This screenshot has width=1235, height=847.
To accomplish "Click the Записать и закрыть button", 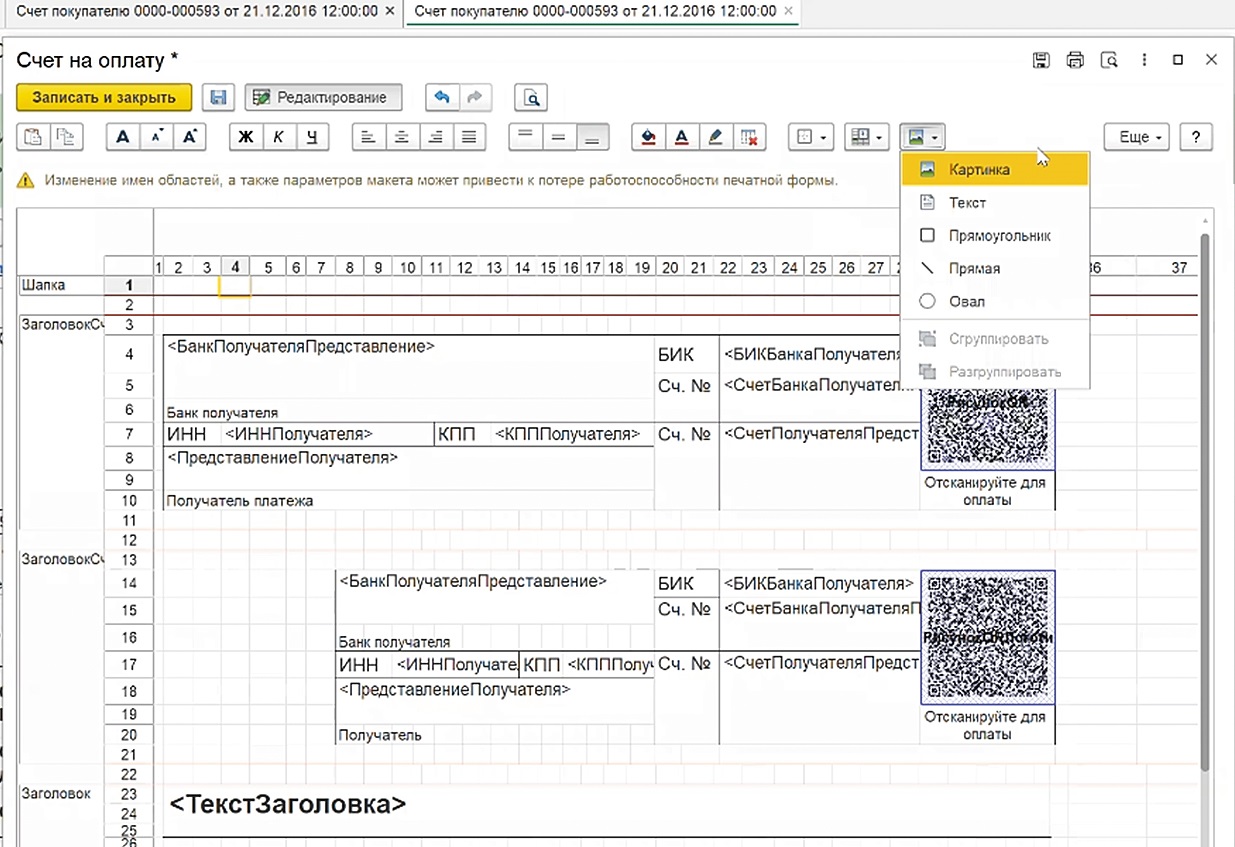I will (103, 97).
